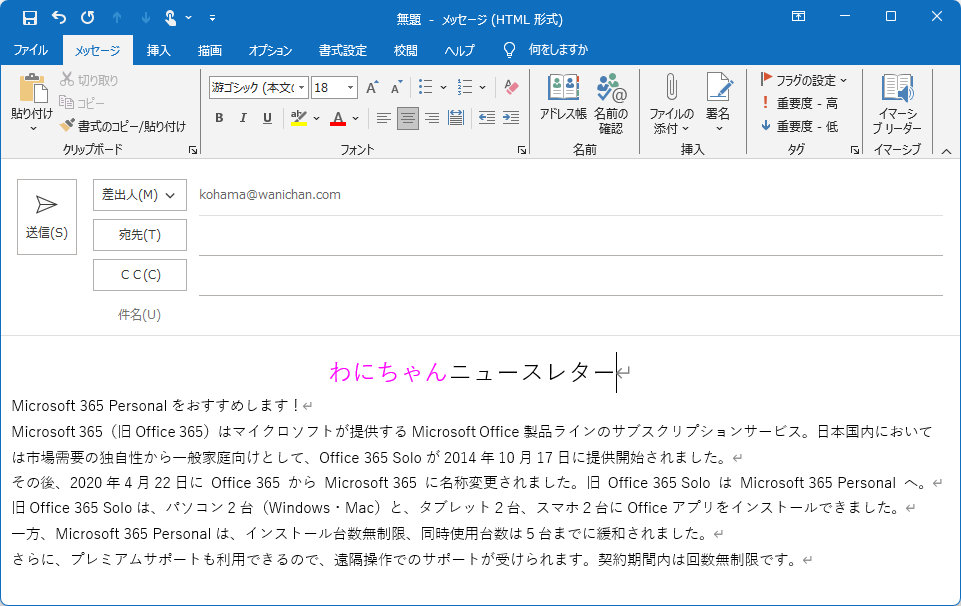The width and height of the screenshot is (961, 606).
Task: Decrease the paragraph indent
Action: [487, 118]
